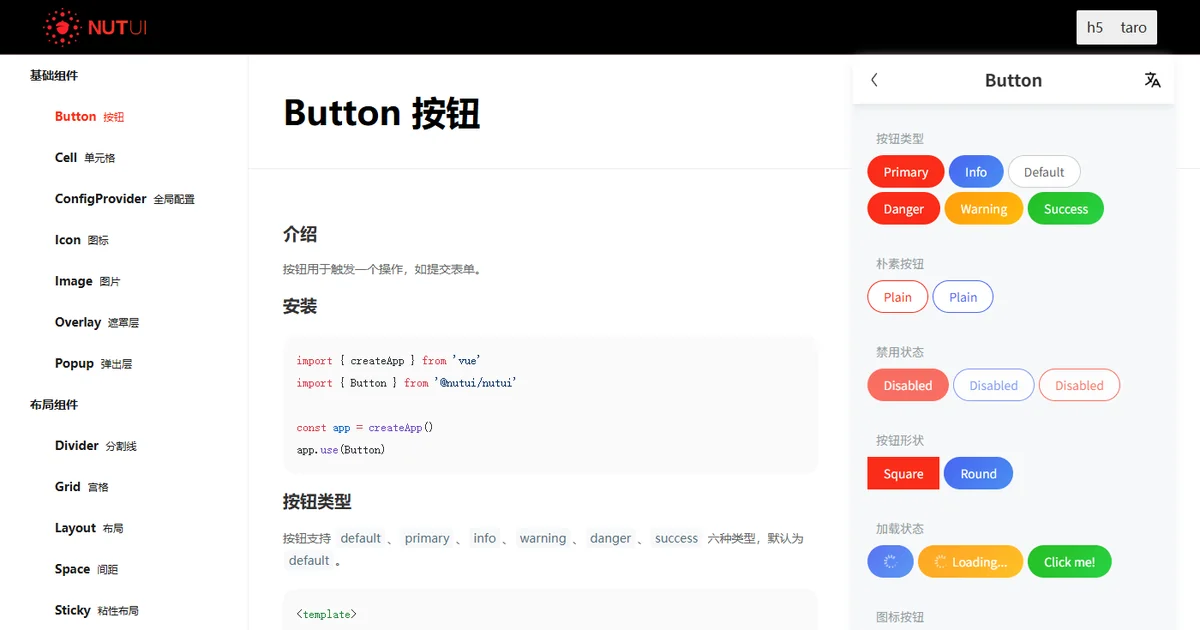
Task: Click the blue-outlined Plain button
Action: coord(963,297)
